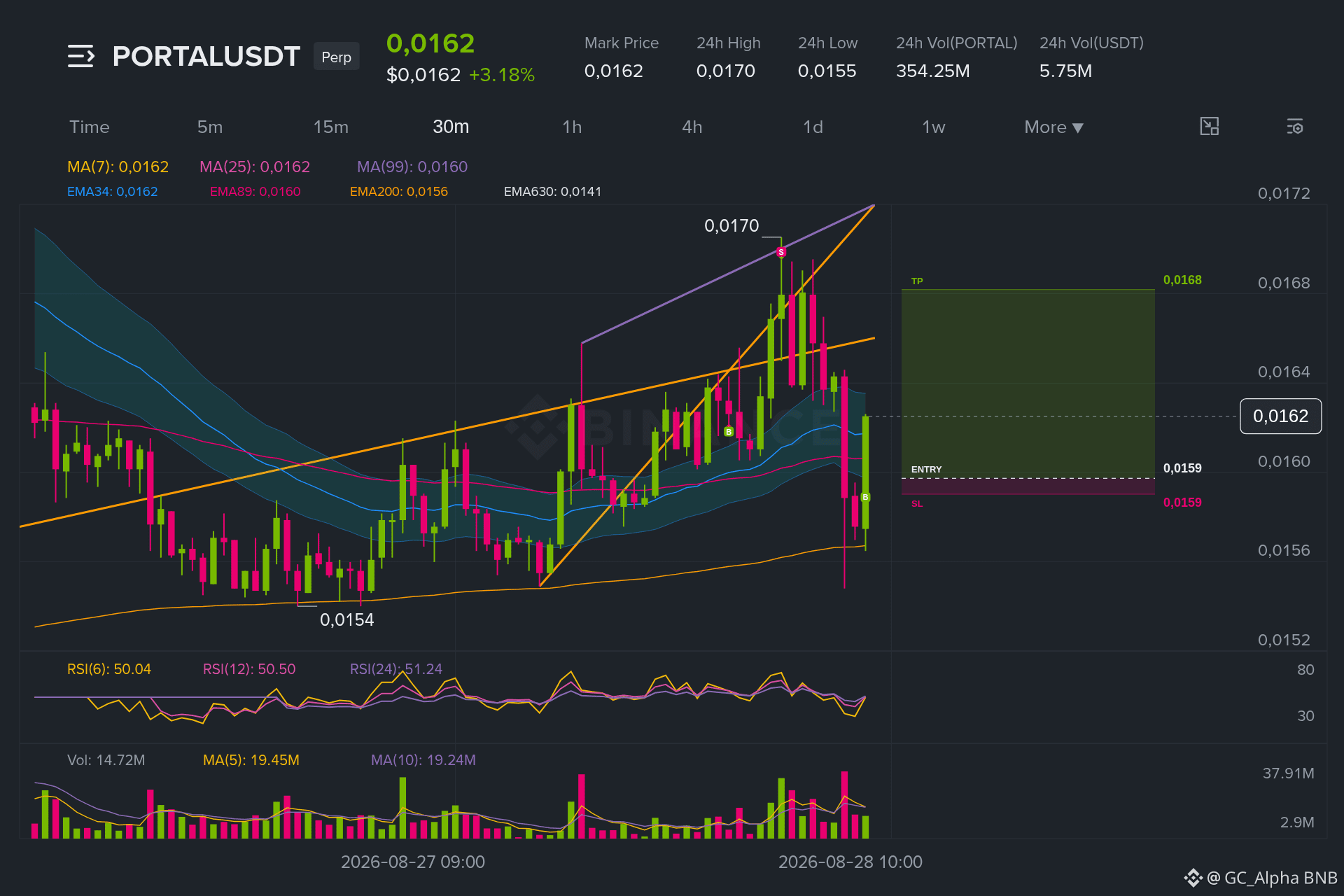Open the chart fullscreen/expand icon
1344x896 pixels.
click(1210, 127)
